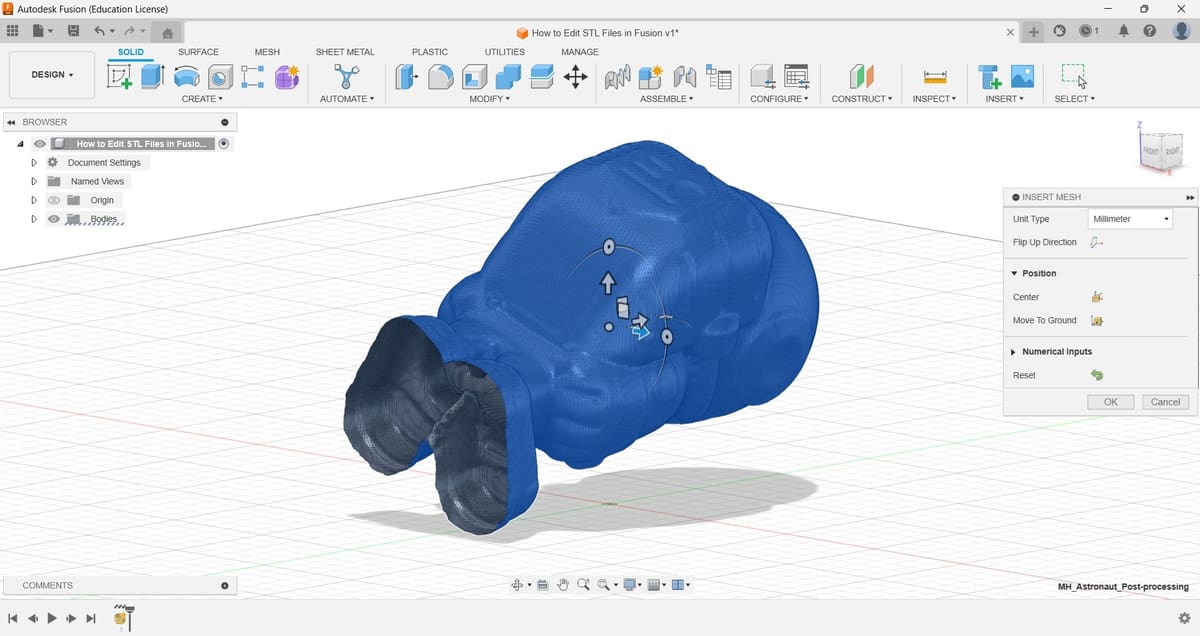
Task: Select the As-built Joint tool
Action: (685, 77)
